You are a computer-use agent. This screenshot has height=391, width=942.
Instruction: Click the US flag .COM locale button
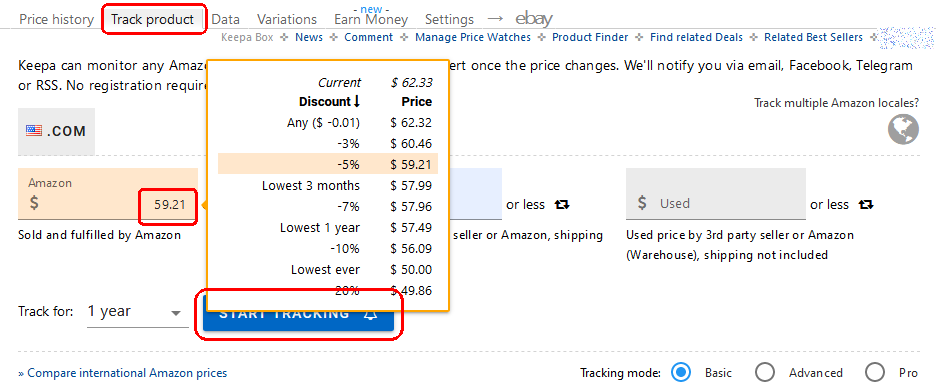pyautogui.click(x=56, y=131)
